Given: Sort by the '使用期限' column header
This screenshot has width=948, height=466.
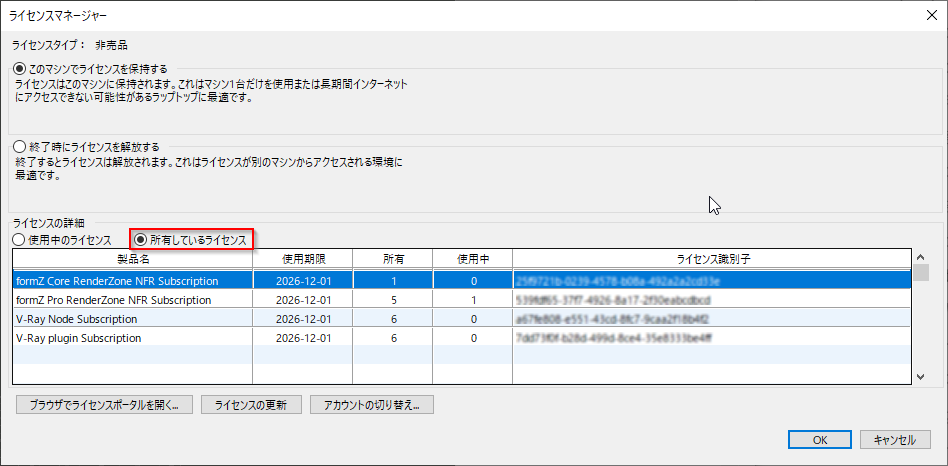Looking at the screenshot, I should (x=302, y=259).
